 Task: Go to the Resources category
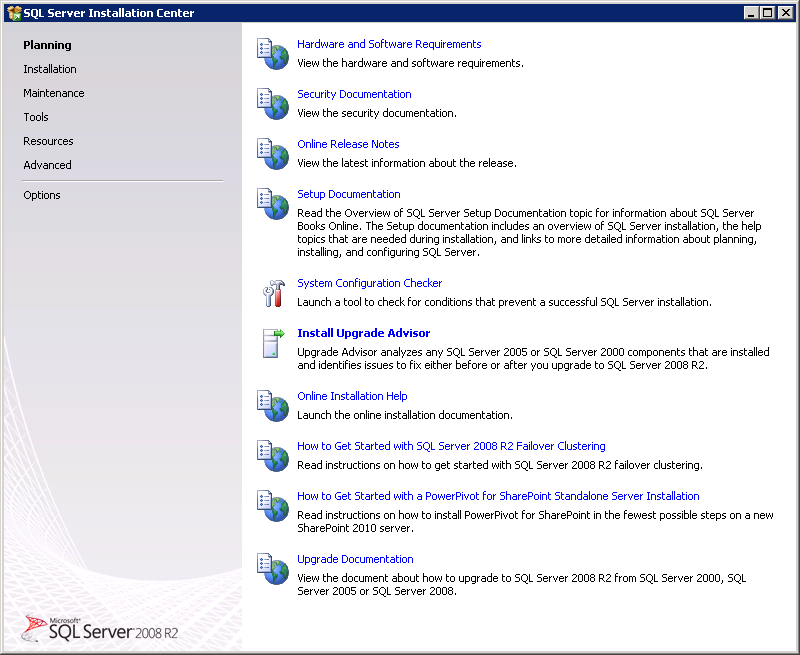(x=48, y=141)
